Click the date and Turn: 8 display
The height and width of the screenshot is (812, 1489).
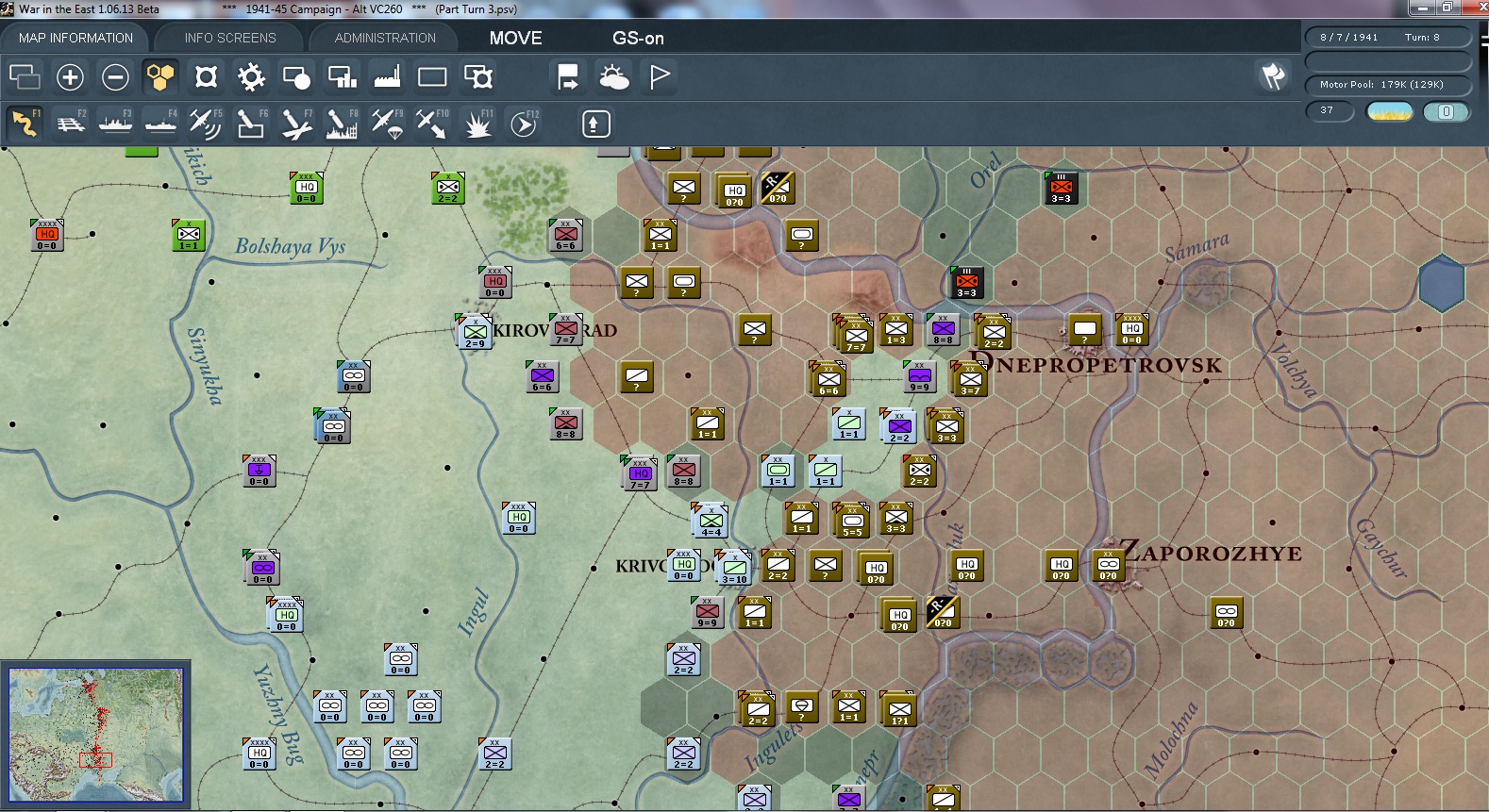[1388, 38]
